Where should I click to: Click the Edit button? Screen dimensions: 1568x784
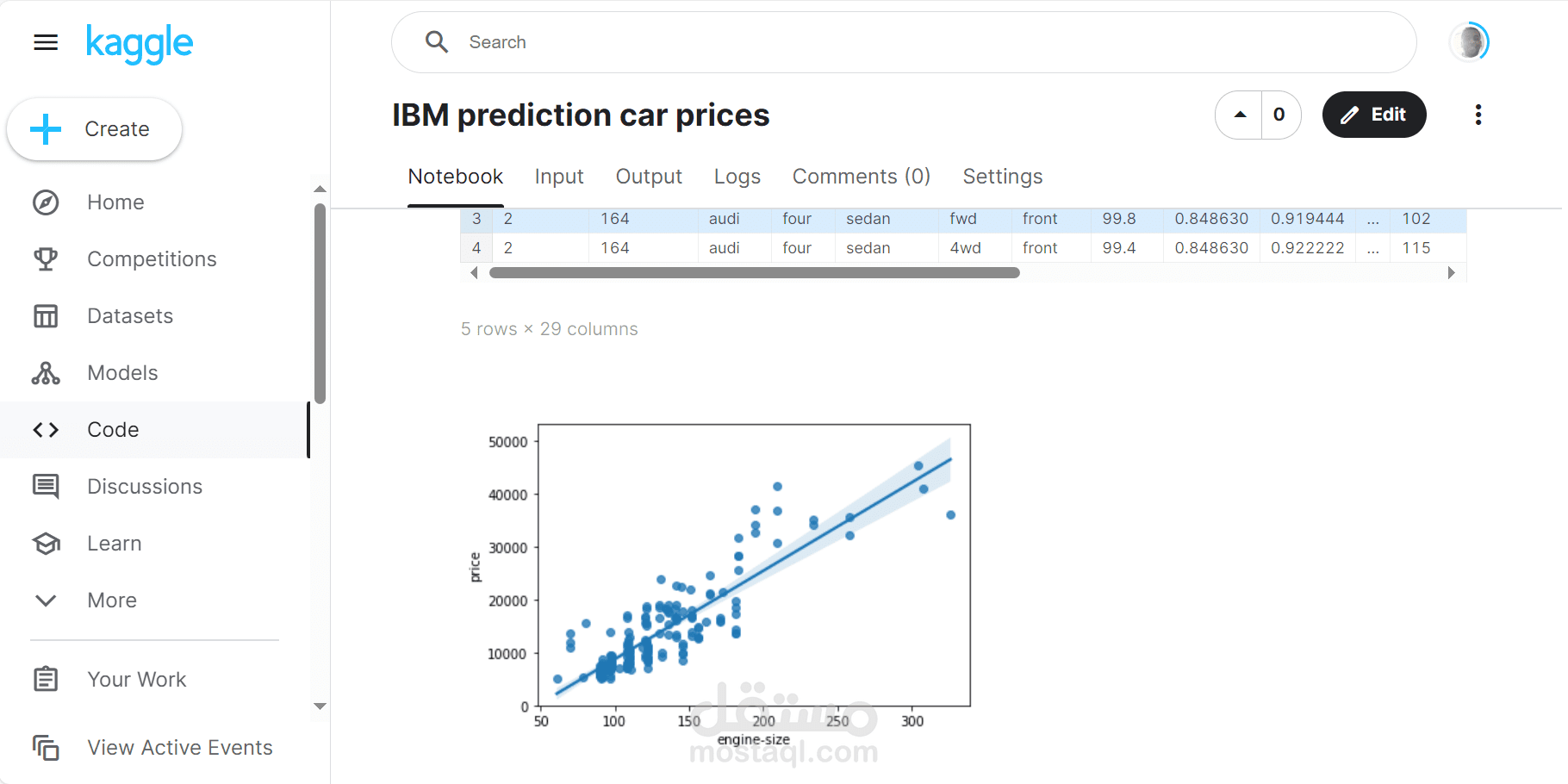pos(1374,115)
